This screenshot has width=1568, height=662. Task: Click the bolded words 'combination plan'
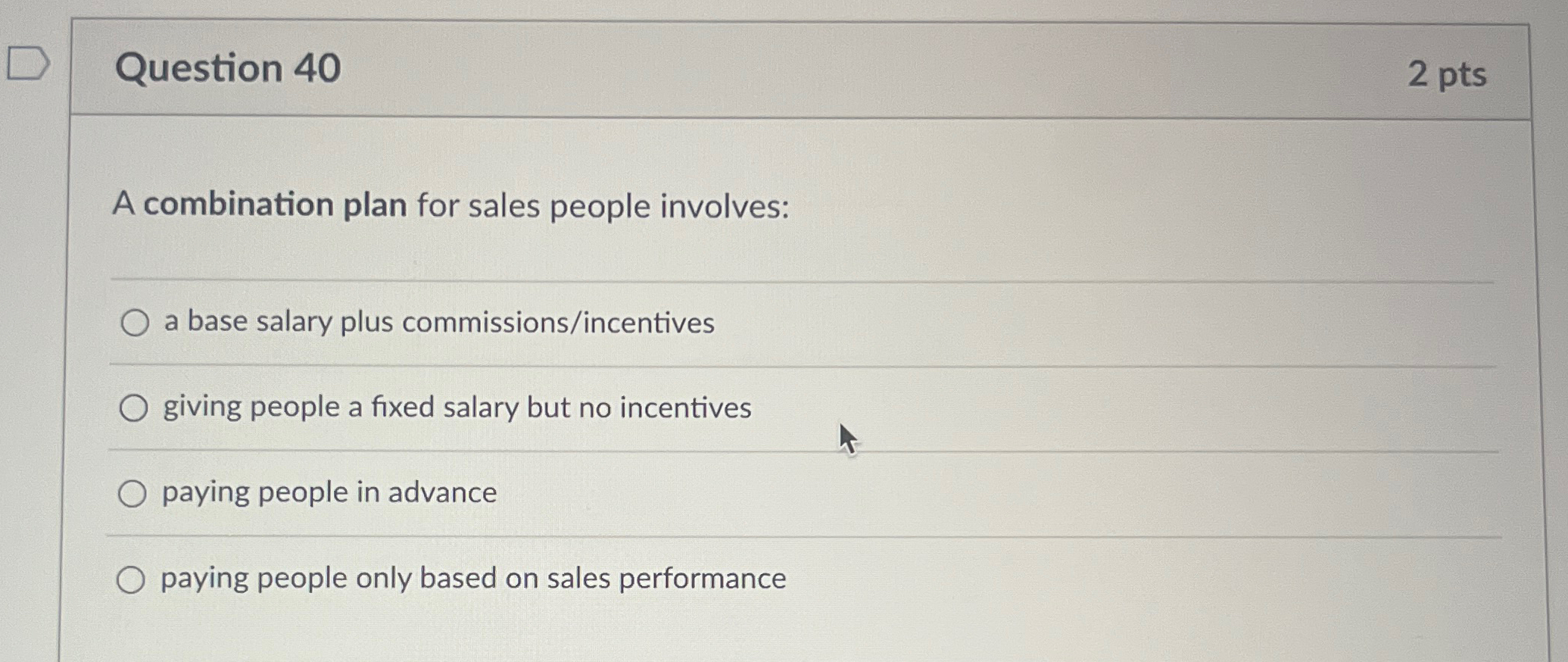(x=273, y=205)
